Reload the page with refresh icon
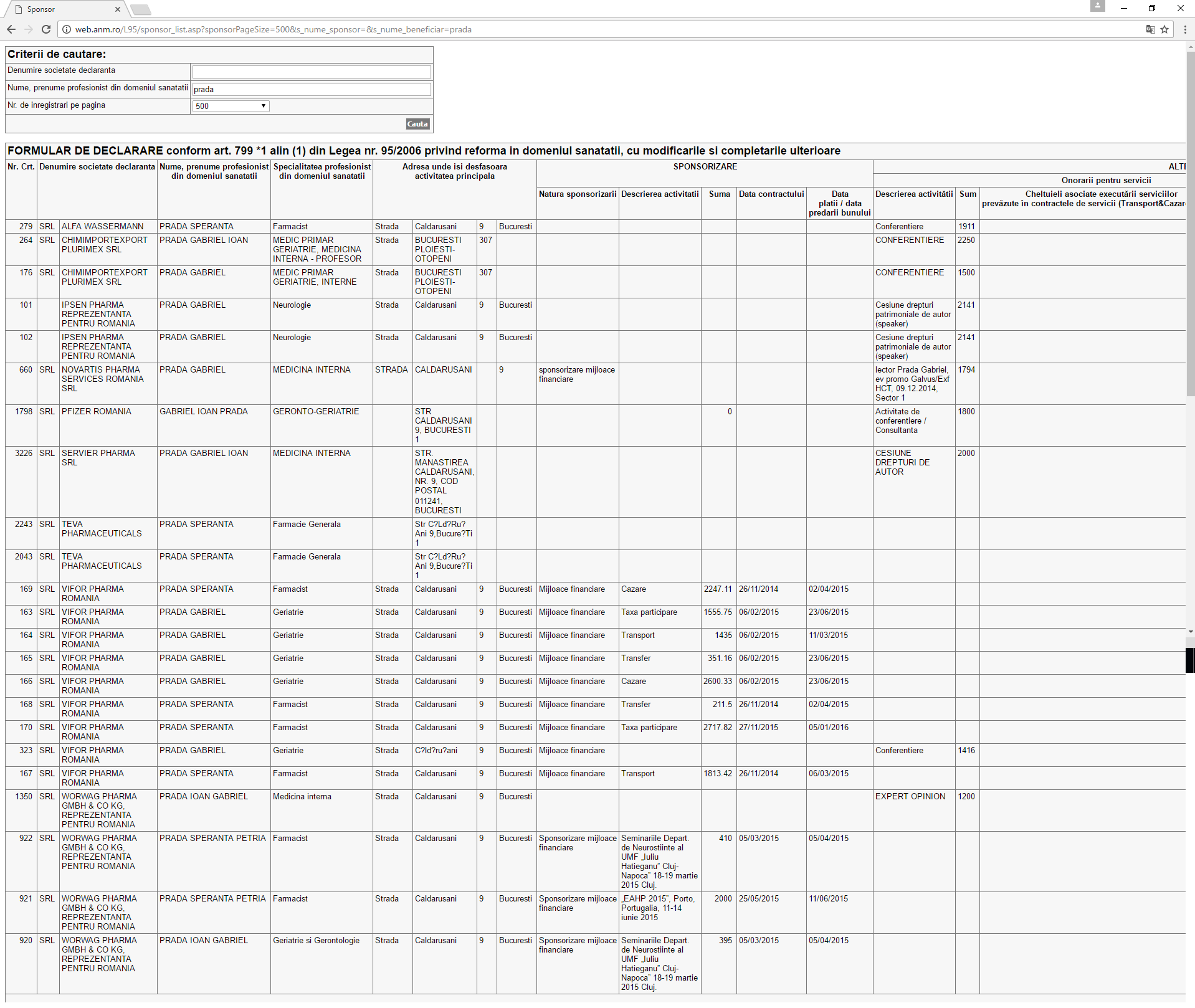Image resolution: width=1195 pixels, height=1008 pixels. 46,29
